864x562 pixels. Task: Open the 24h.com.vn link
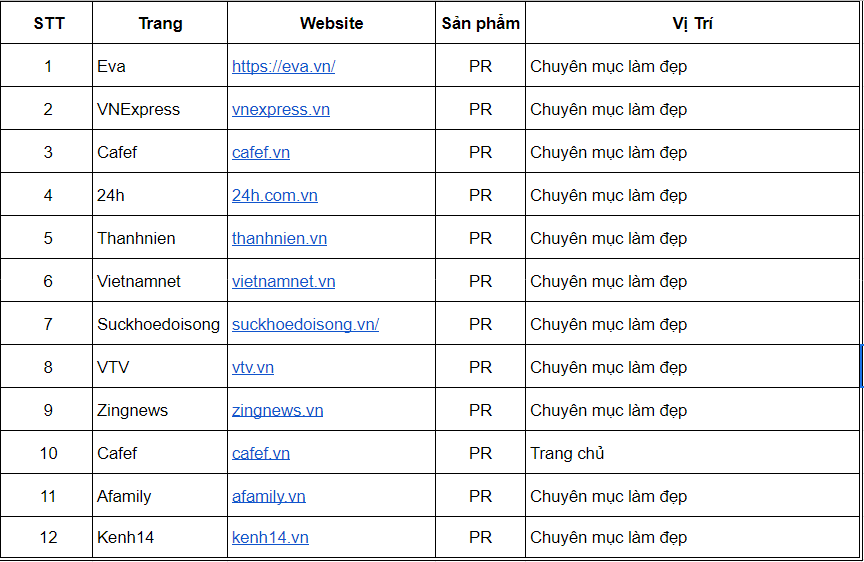tap(274, 195)
